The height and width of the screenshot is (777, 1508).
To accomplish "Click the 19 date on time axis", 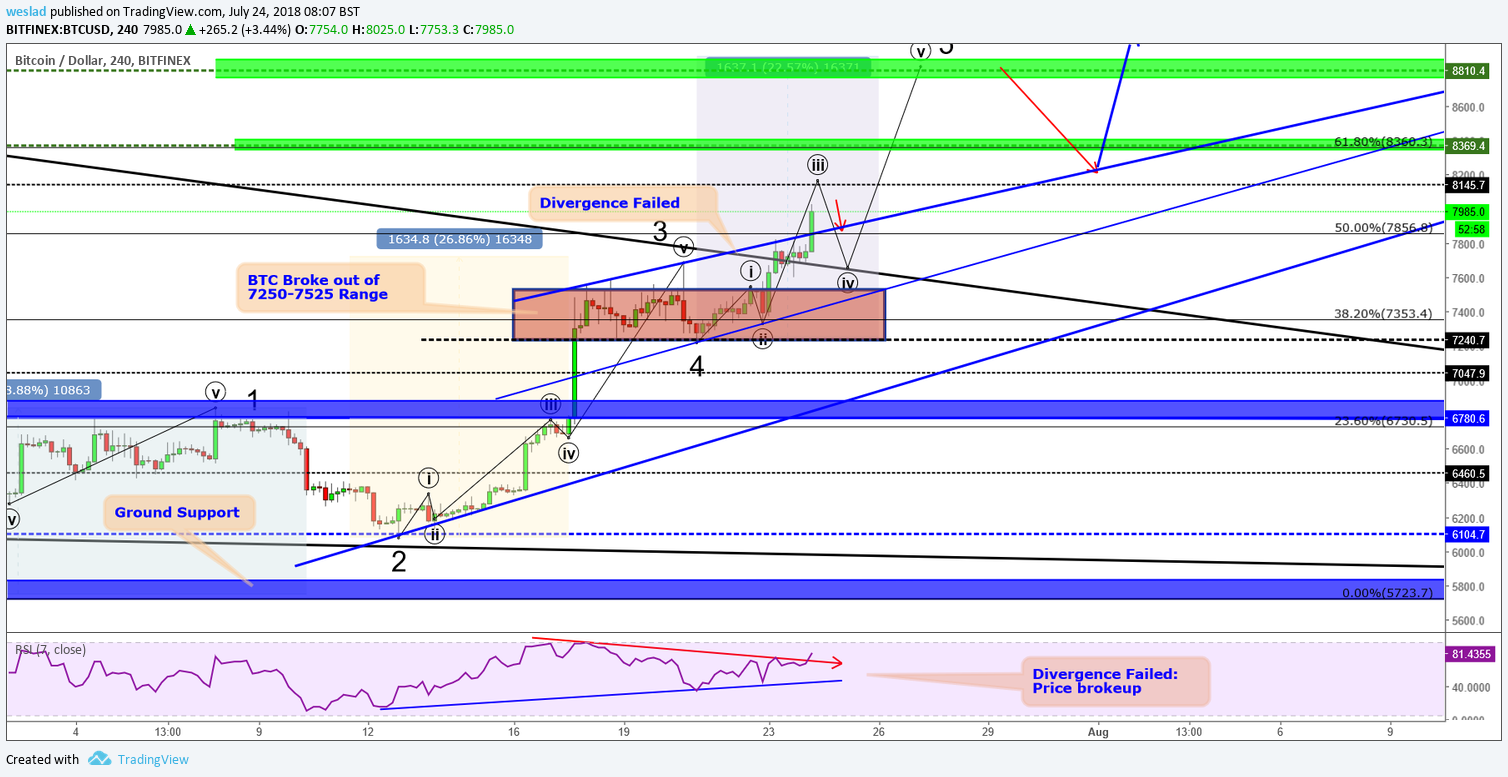I will click(624, 732).
